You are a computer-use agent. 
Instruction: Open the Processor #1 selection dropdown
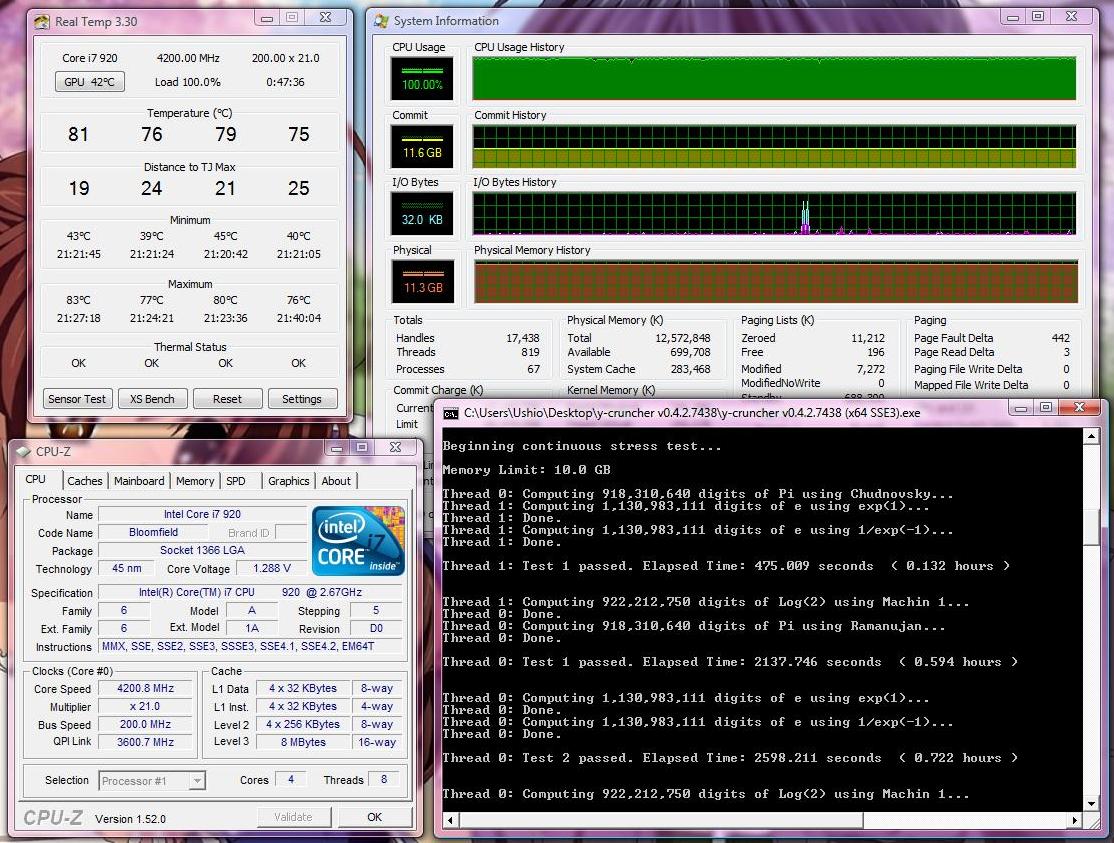[x=152, y=781]
